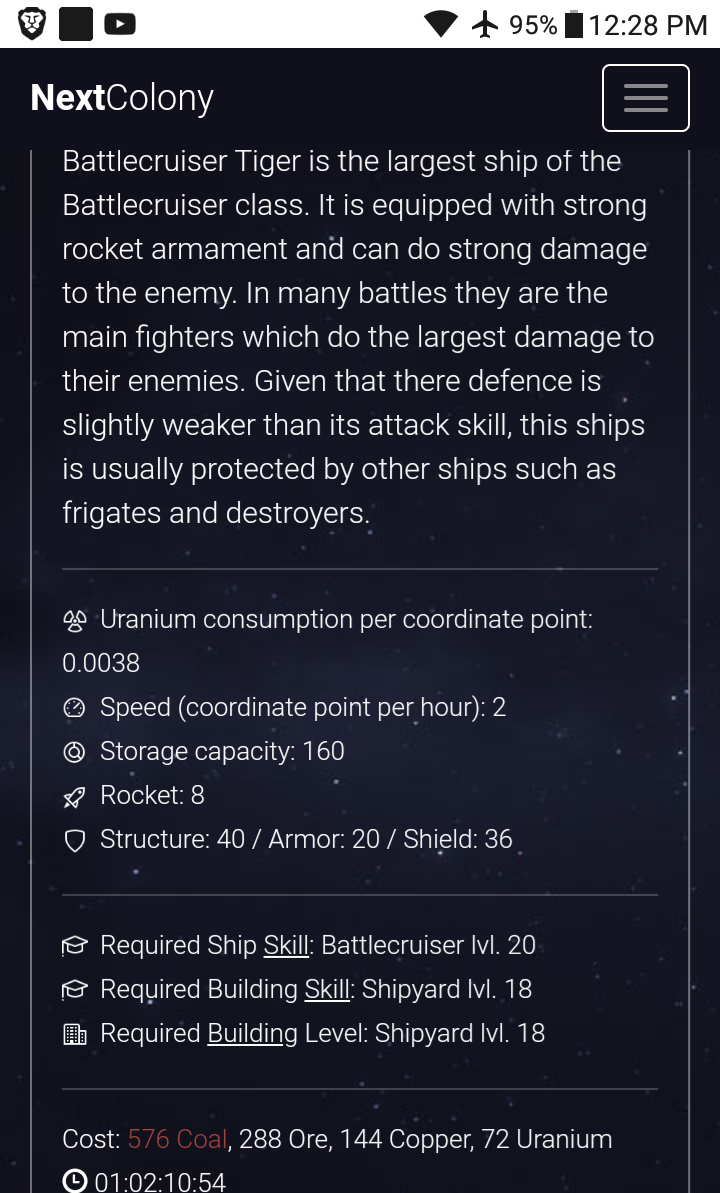The width and height of the screenshot is (720, 1193).
Task: Tap the clock icon next to build time
Action: 75,1182
